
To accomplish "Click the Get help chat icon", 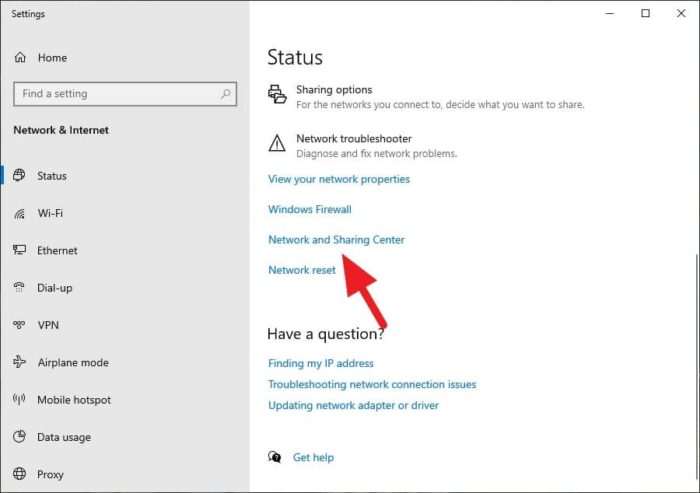I will coord(275,457).
